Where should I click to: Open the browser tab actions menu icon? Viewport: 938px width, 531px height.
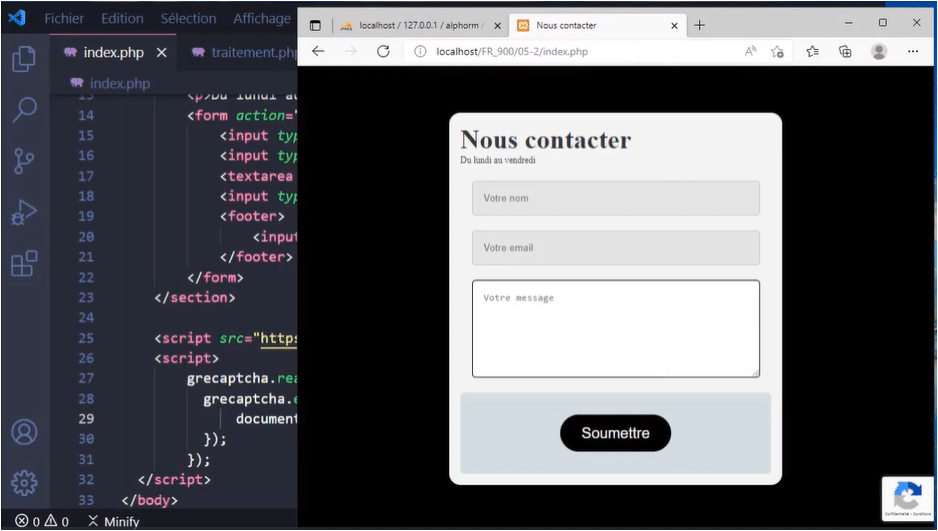coord(315,25)
